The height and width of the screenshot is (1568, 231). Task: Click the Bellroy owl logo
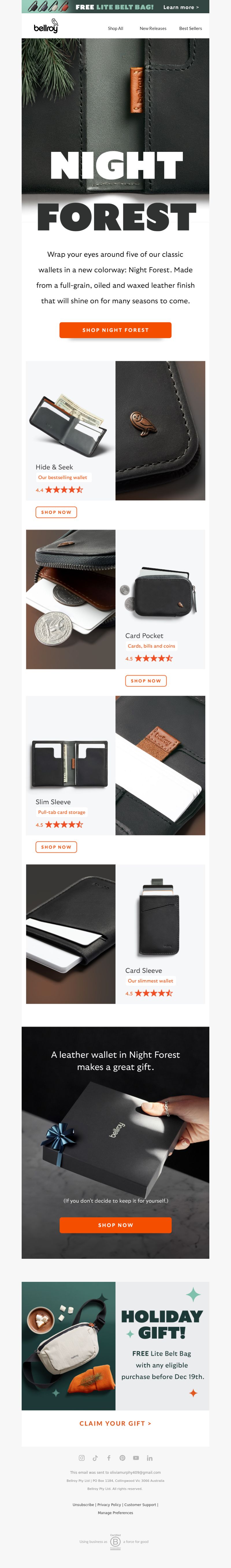click(x=46, y=26)
